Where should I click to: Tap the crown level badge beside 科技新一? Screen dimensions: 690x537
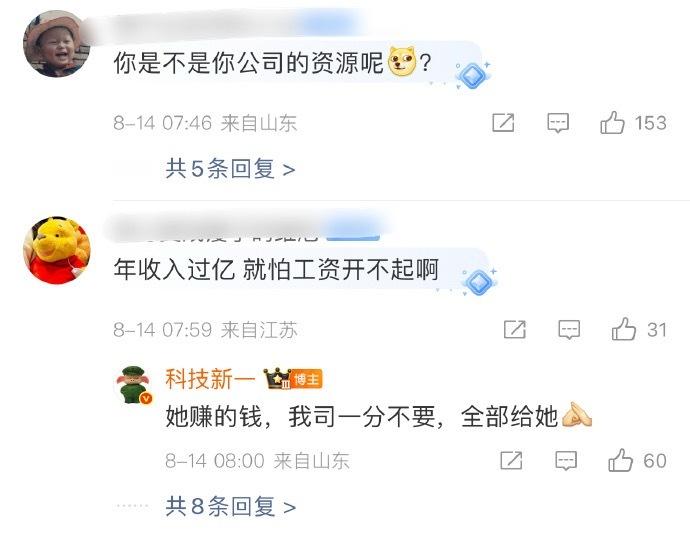click(x=277, y=379)
